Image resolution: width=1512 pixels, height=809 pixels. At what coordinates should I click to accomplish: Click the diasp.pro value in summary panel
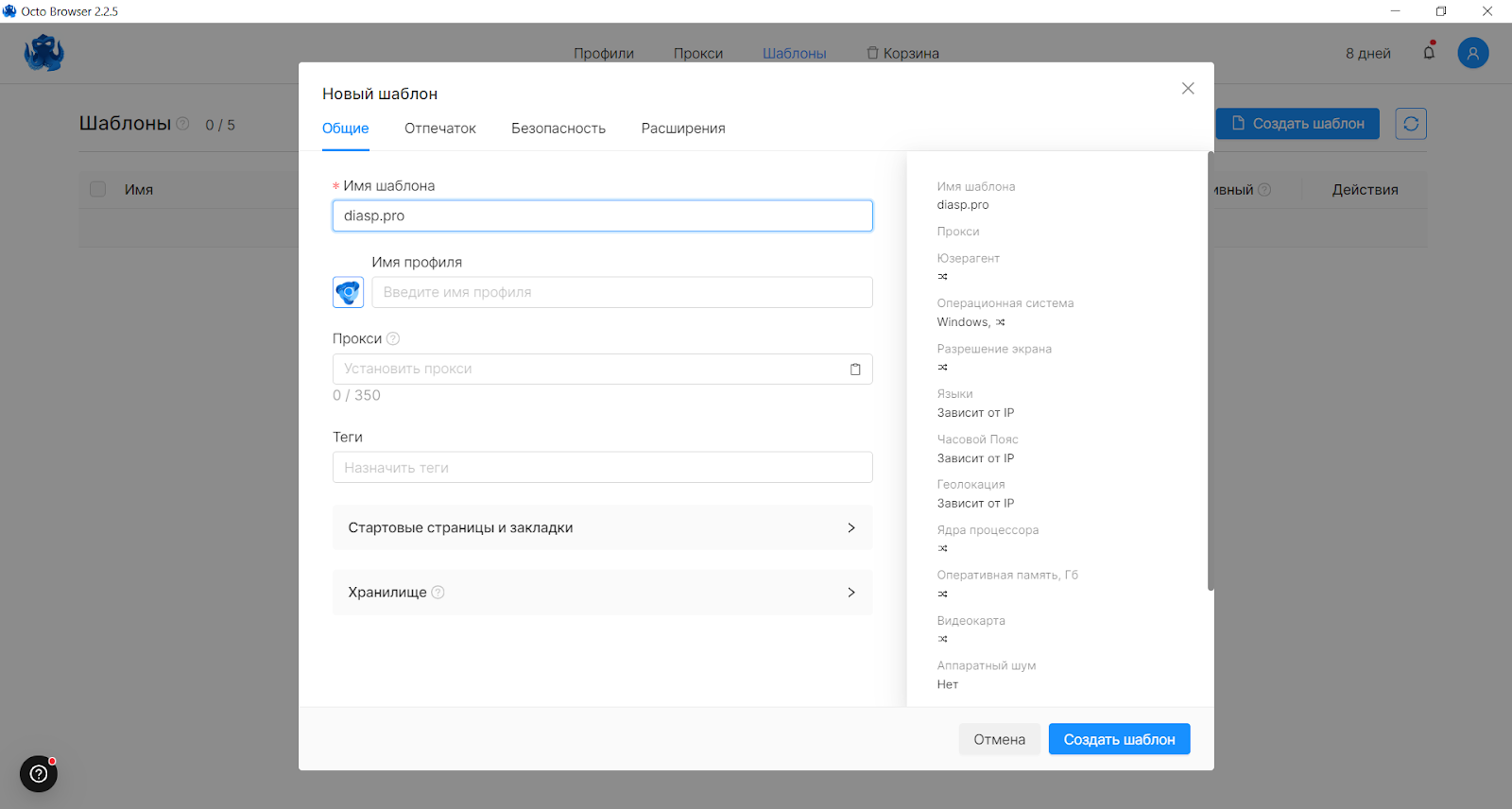[x=963, y=205]
